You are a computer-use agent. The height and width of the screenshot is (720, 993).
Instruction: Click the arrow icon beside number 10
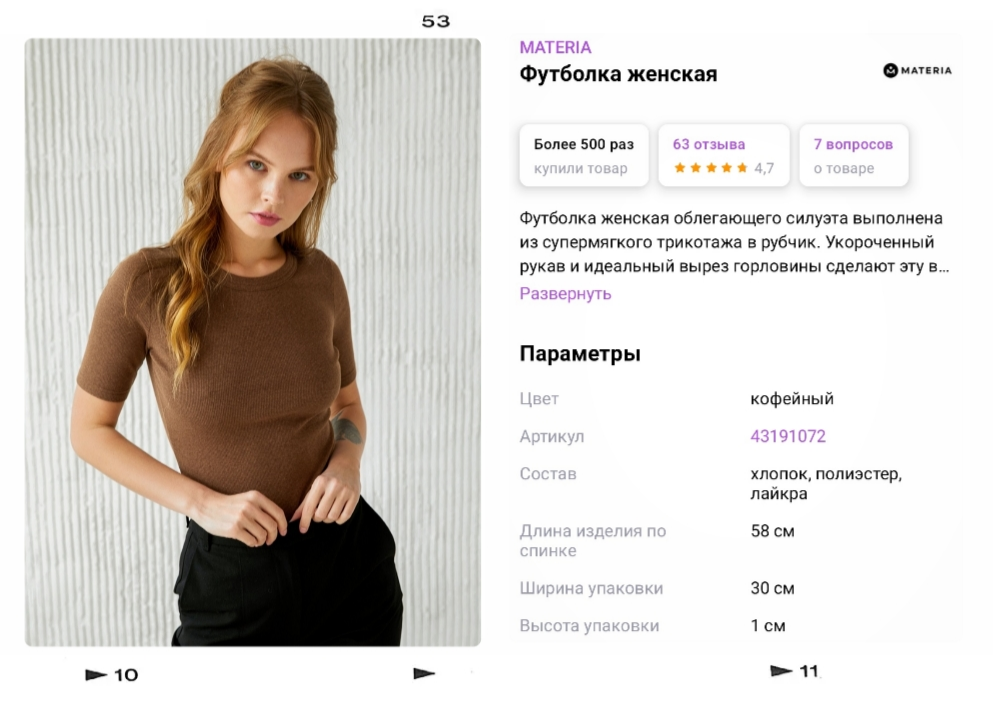tap(96, 675)
